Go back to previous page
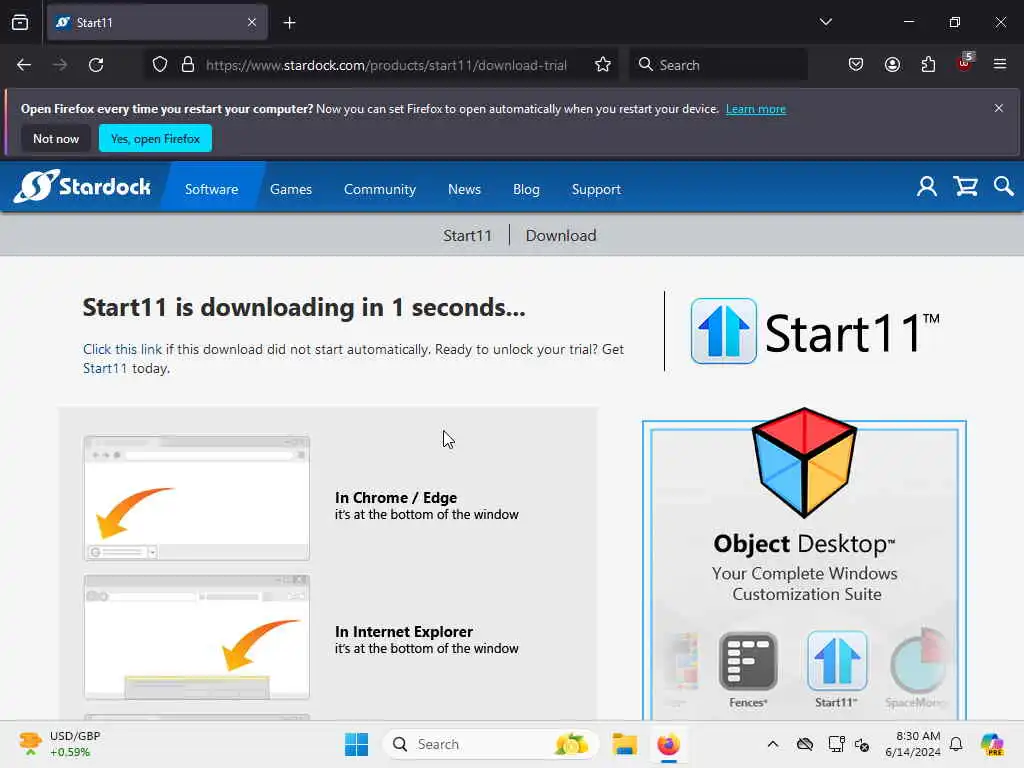1024x768 pixels. tap(24, 65)
